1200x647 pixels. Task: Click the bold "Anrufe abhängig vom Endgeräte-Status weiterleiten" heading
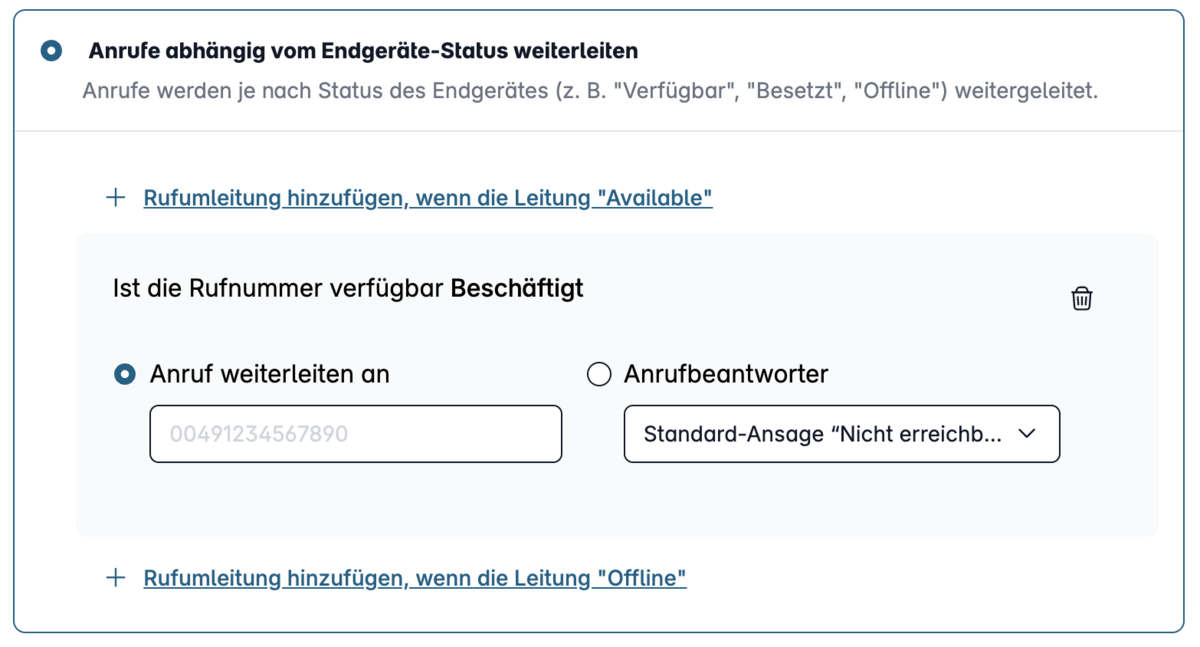[x=363, y=50]
